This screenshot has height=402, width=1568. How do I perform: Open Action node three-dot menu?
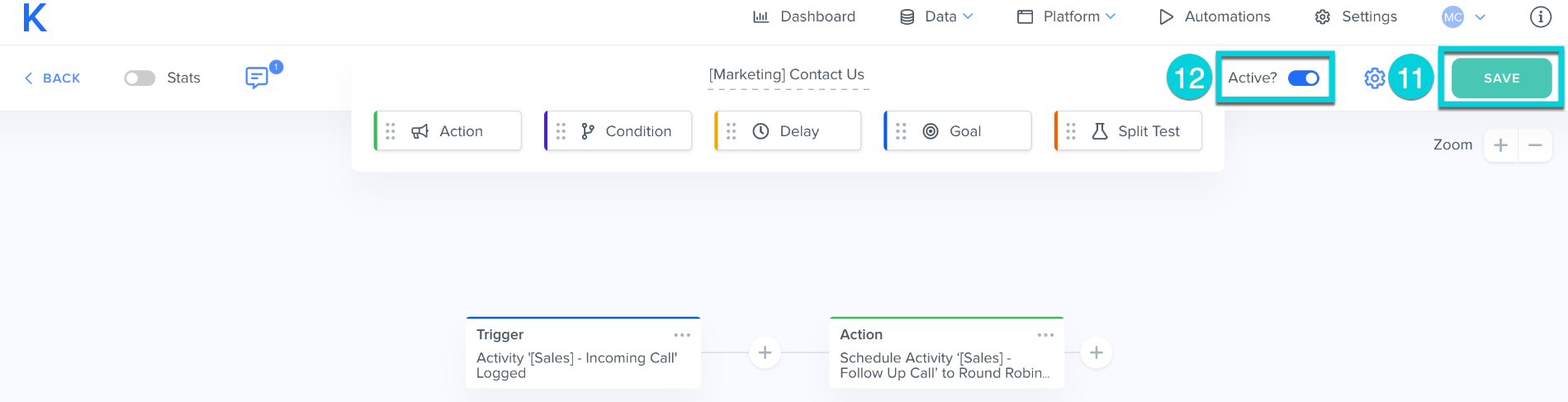(1045, 335)
